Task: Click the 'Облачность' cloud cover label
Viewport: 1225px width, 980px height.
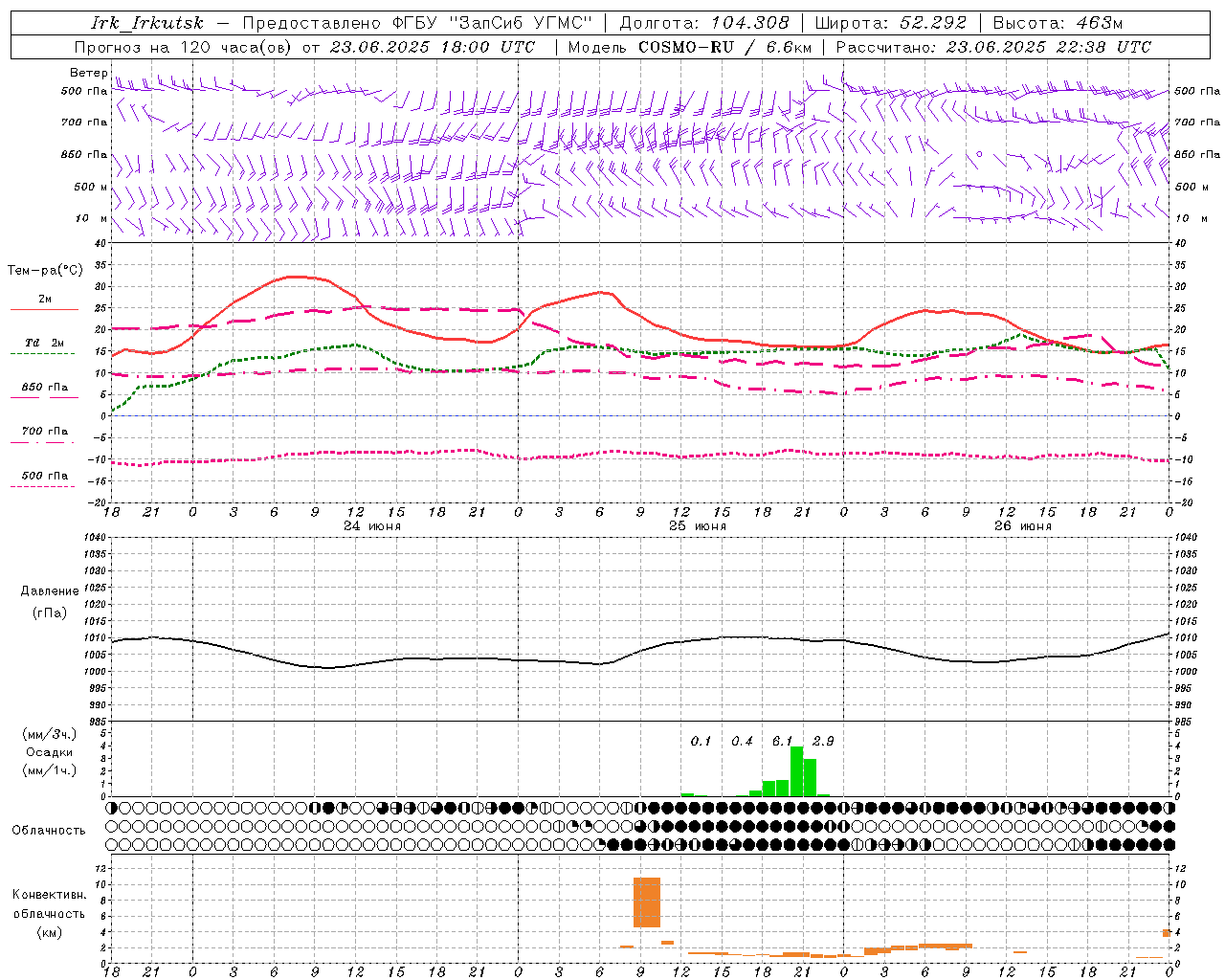Action: 49,831
